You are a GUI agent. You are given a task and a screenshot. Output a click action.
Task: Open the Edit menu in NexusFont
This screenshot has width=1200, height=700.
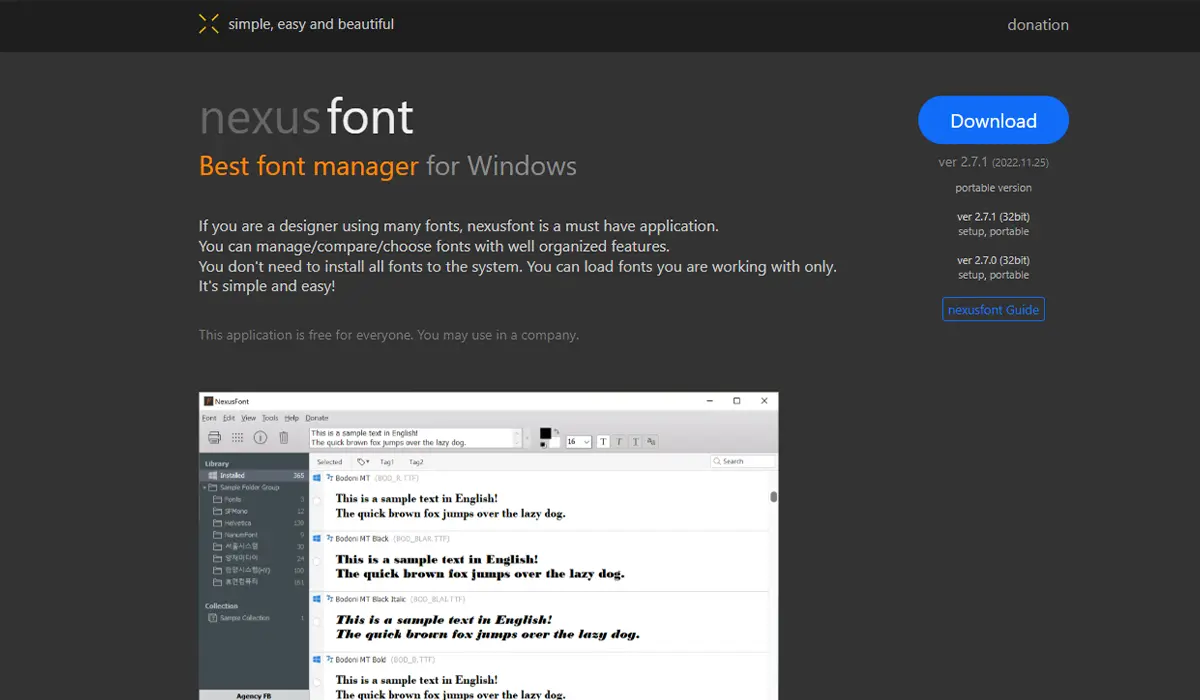[x=229, y=418]
